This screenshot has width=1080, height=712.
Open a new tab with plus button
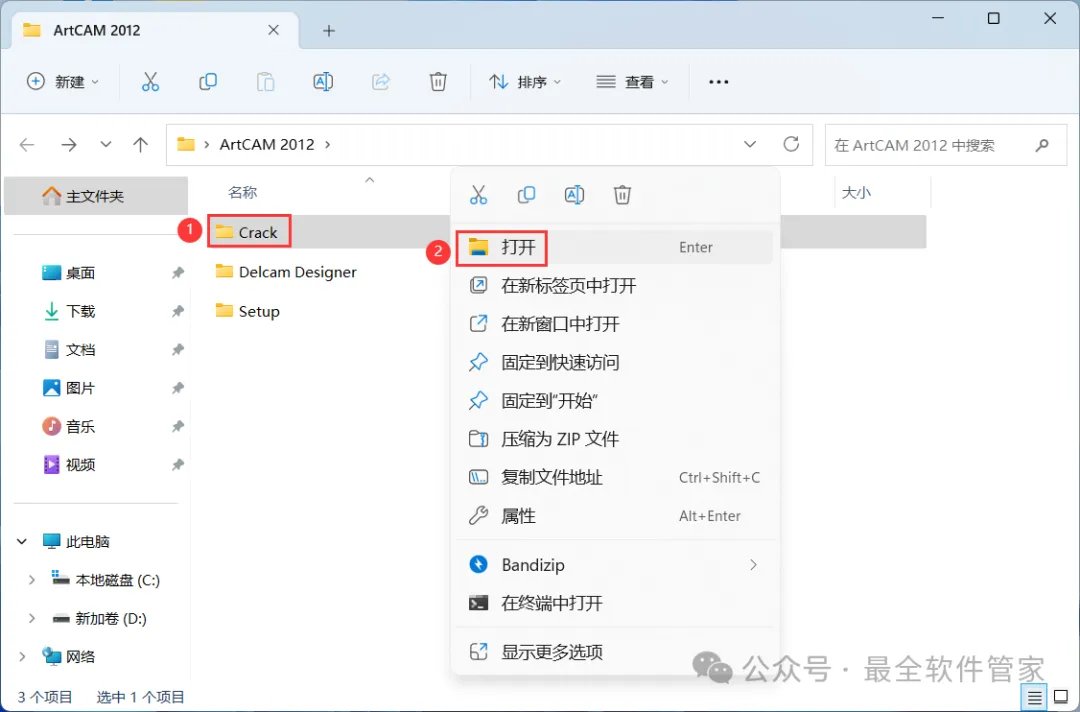pos(329,31)
